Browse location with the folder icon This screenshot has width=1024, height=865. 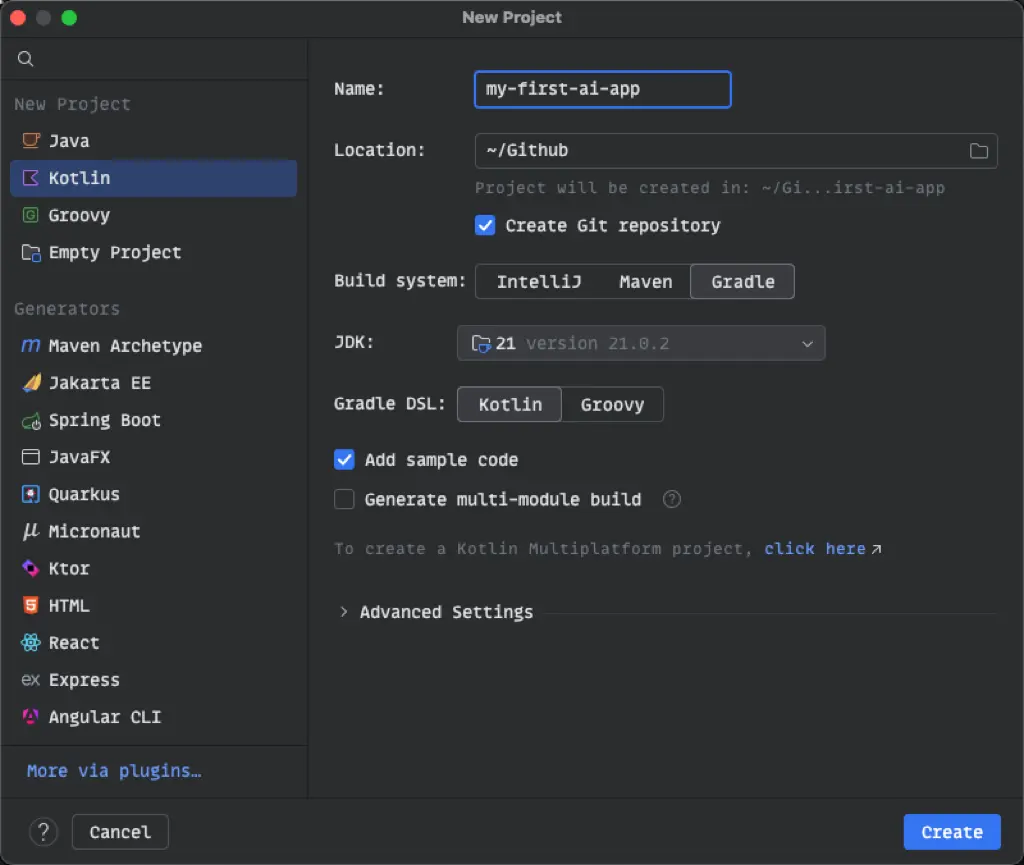pyautogui.click(x=978, y=151)
